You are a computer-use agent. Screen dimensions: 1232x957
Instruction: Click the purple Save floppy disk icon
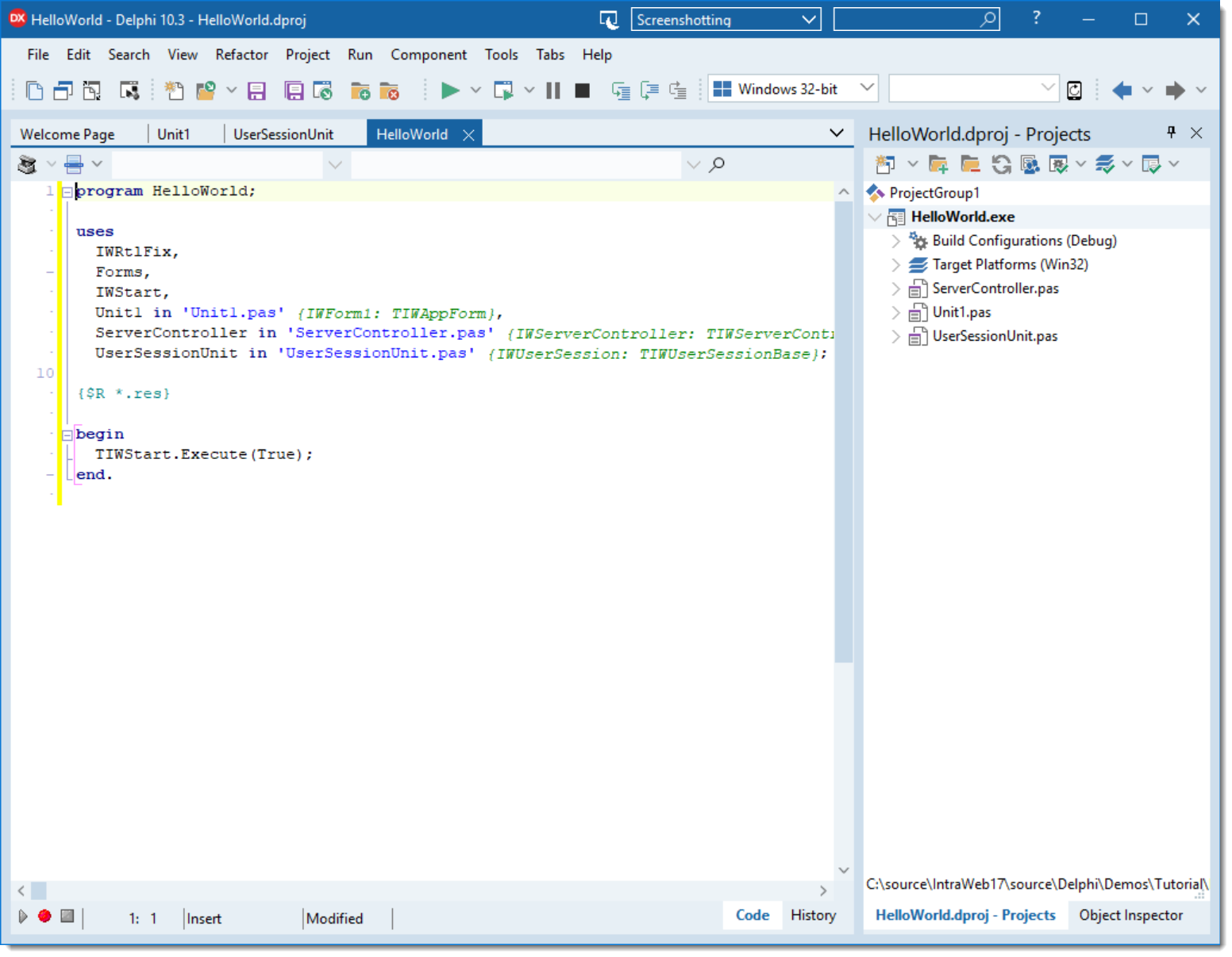point(256,91)
